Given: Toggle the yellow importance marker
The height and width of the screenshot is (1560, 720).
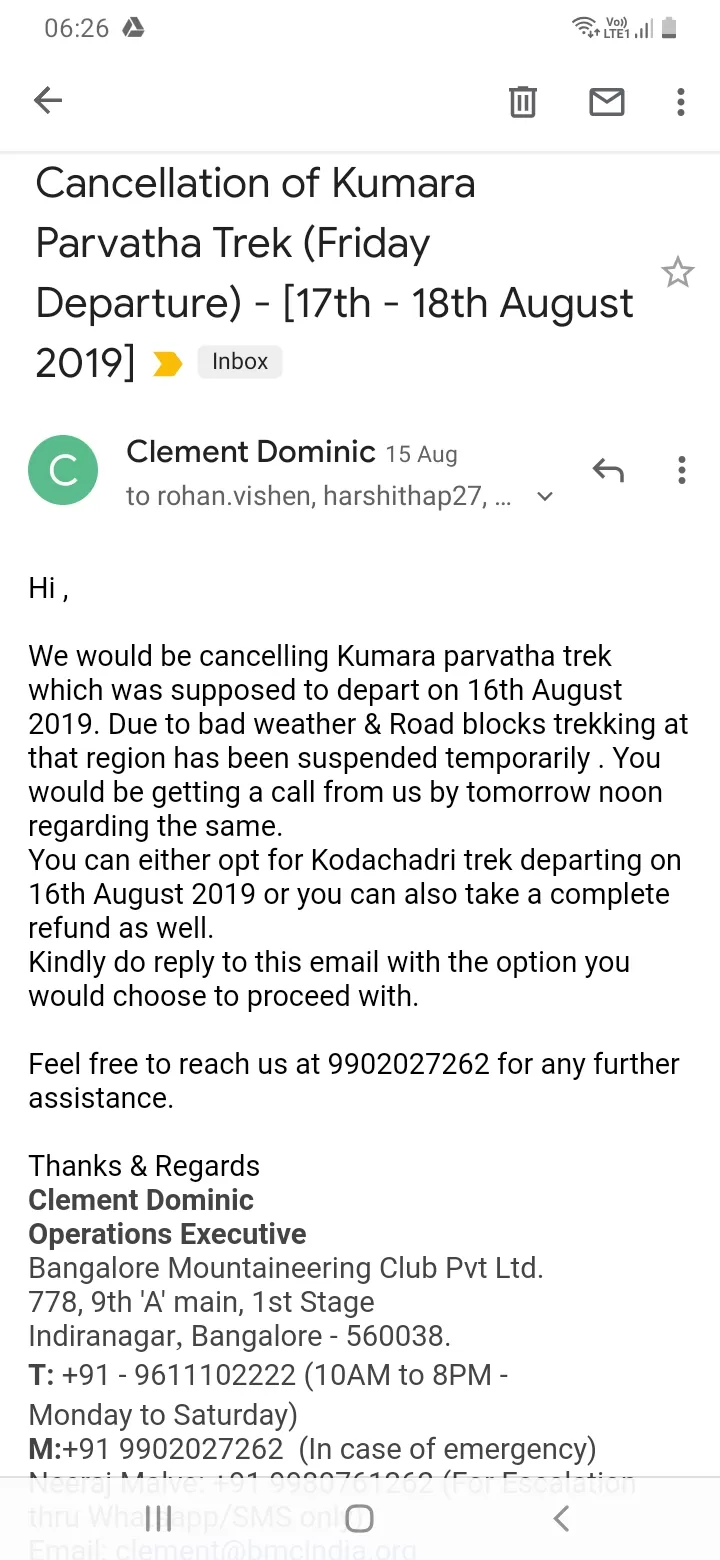Looking at the screenshot, I should [x=168, y=365].
